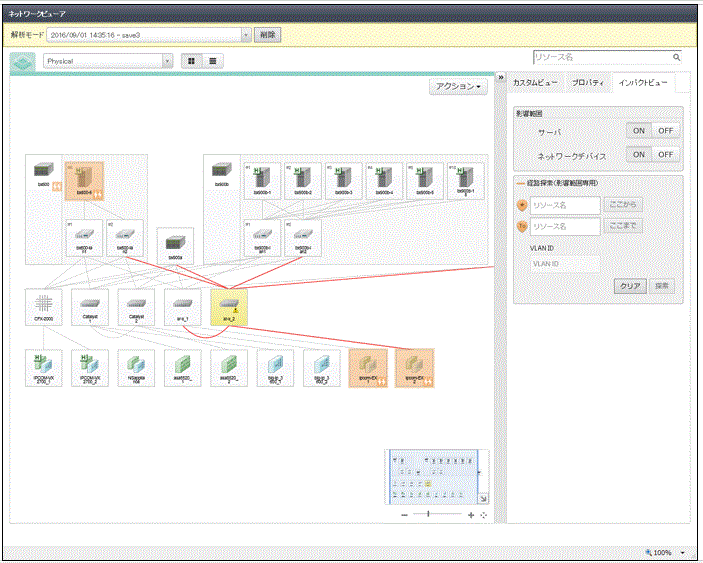Image resolution: width=703 pixels, height=563 pixels.
Task: Select the bx900a chassis node
Action: [175, 246]
